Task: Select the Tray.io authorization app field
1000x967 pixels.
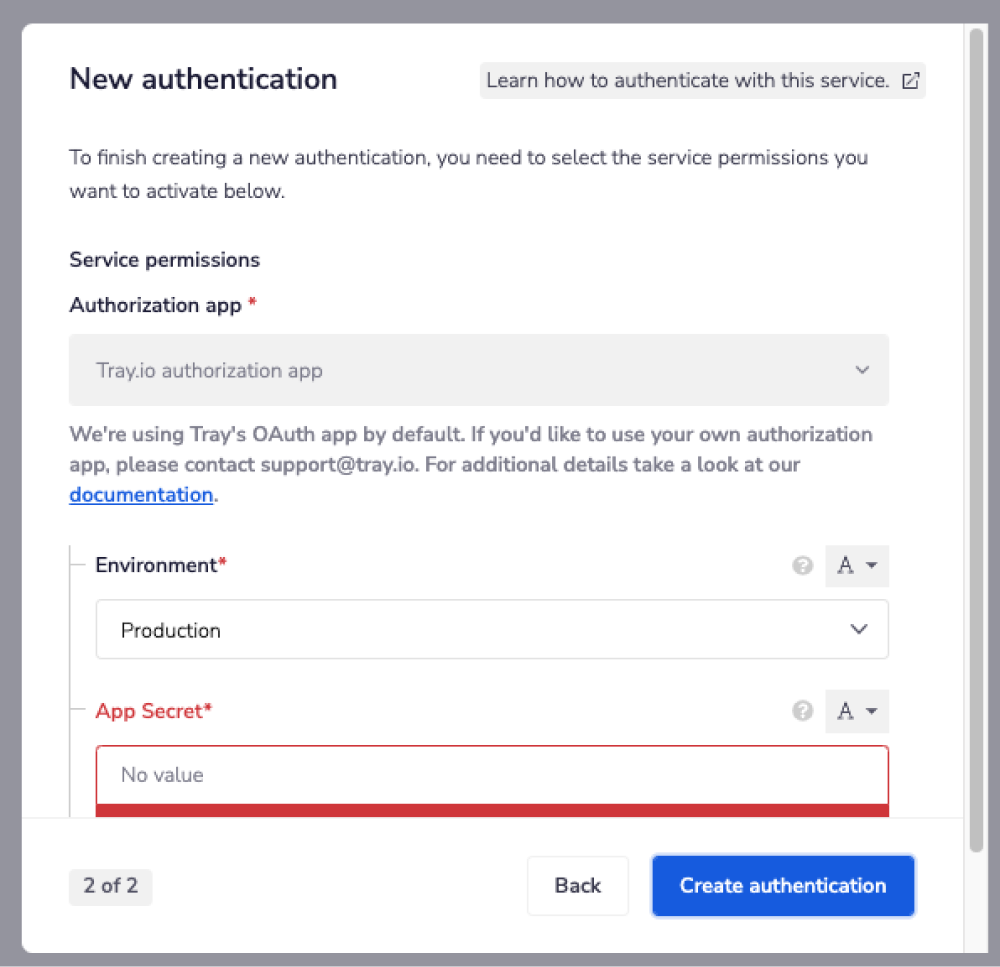Action: click(x=479, y=370)
